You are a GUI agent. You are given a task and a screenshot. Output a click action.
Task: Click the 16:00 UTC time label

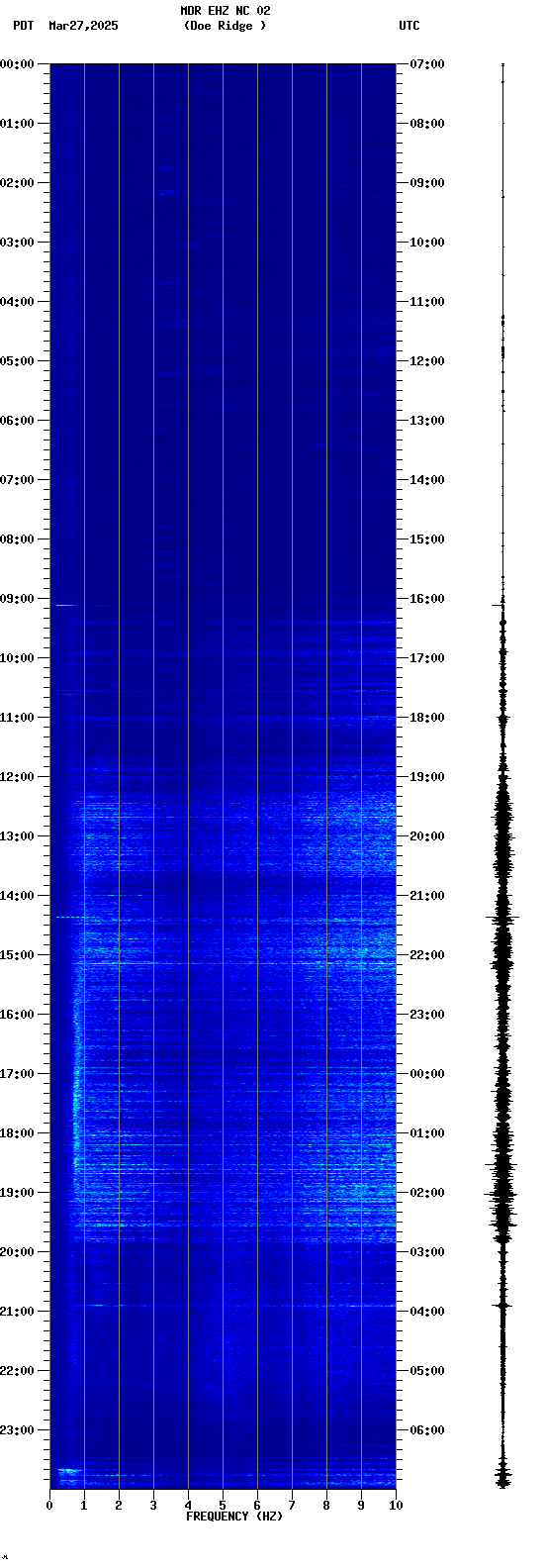point(427,599)
